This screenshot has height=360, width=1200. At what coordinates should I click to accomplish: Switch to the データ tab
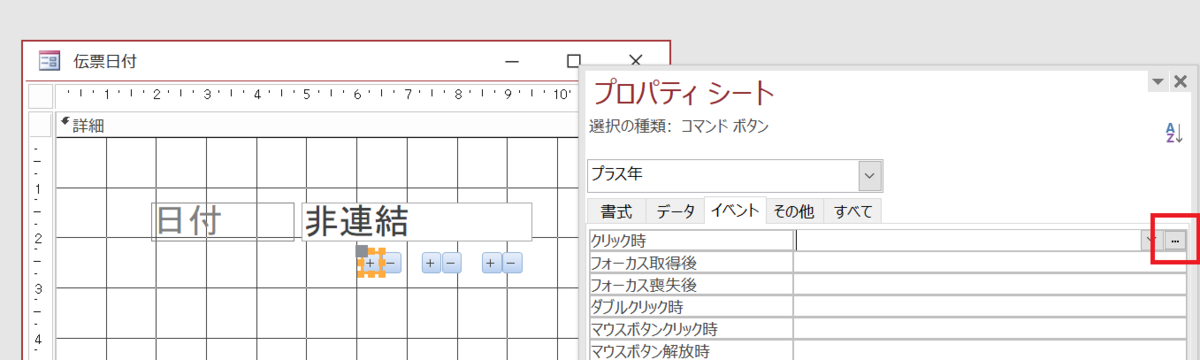[675, 211]
